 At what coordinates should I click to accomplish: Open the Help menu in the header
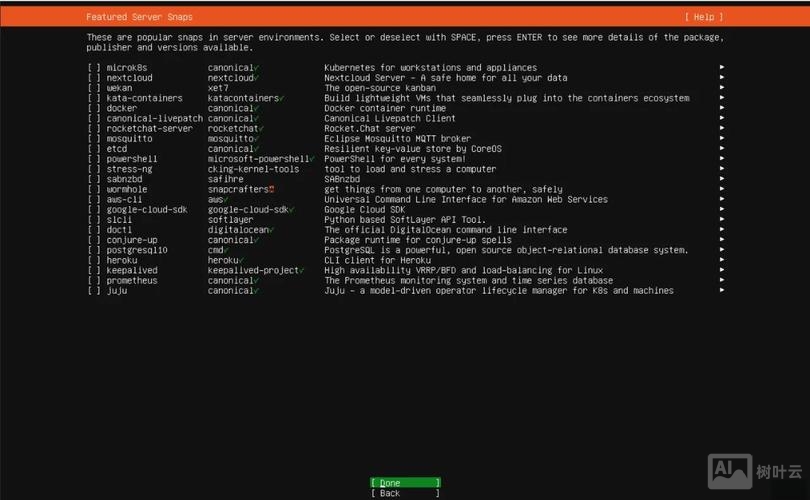coord(703,17)
